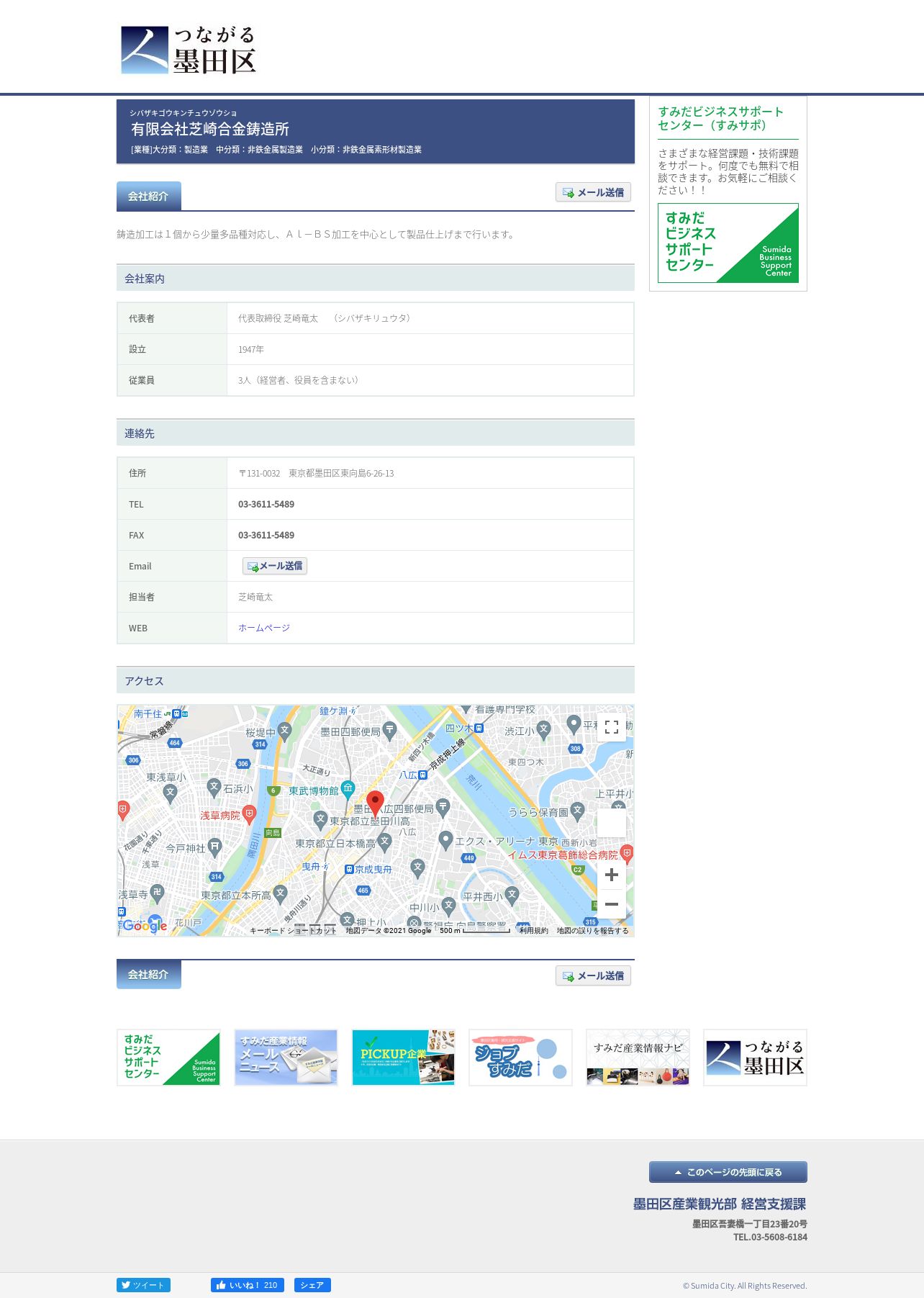Viewport: 924px width, 1298px height.
Task: Click このページの先頭に戻る button
Action: coord(728,1172)
